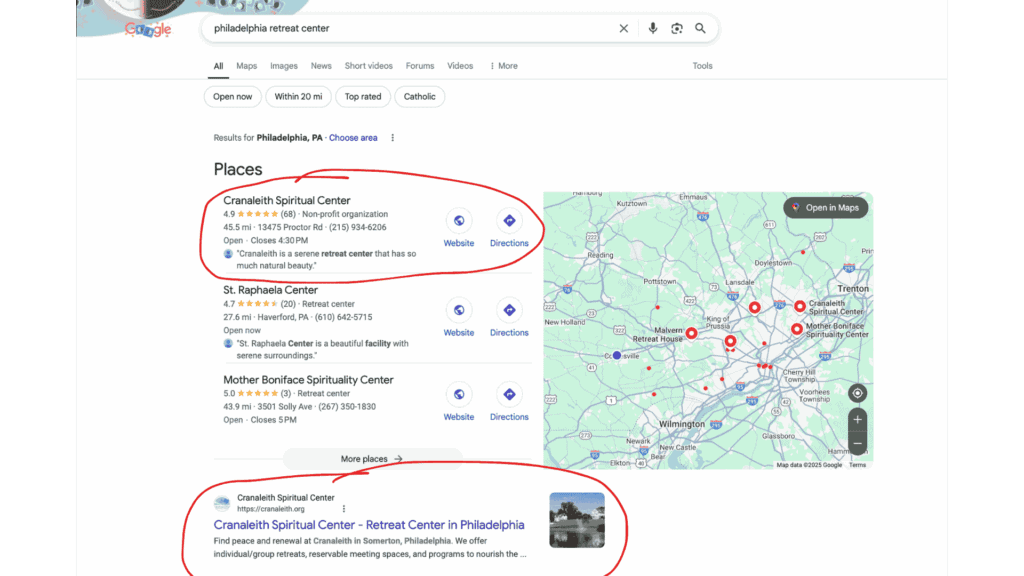Get Directions icon for Mother Boniface Spirituality Center
Screen dimensions: 1024x576
click(x=509, y=394)
